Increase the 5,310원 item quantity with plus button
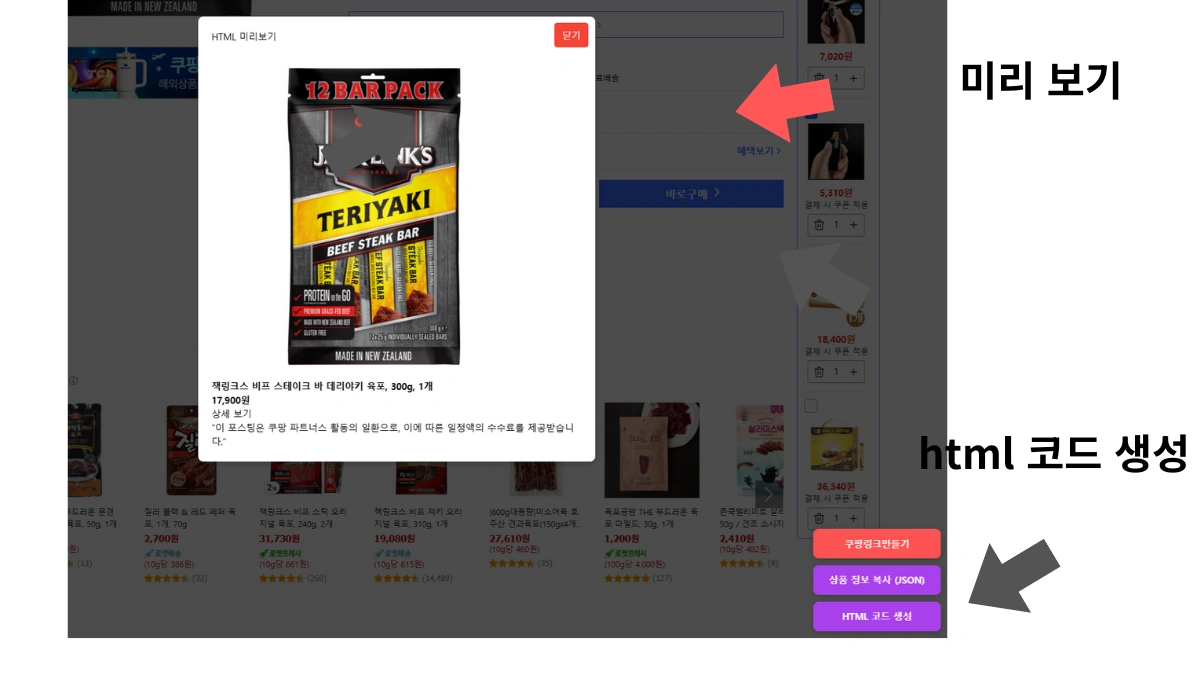The height and width of the screenshot is (675, 1200). click(853, 225)
